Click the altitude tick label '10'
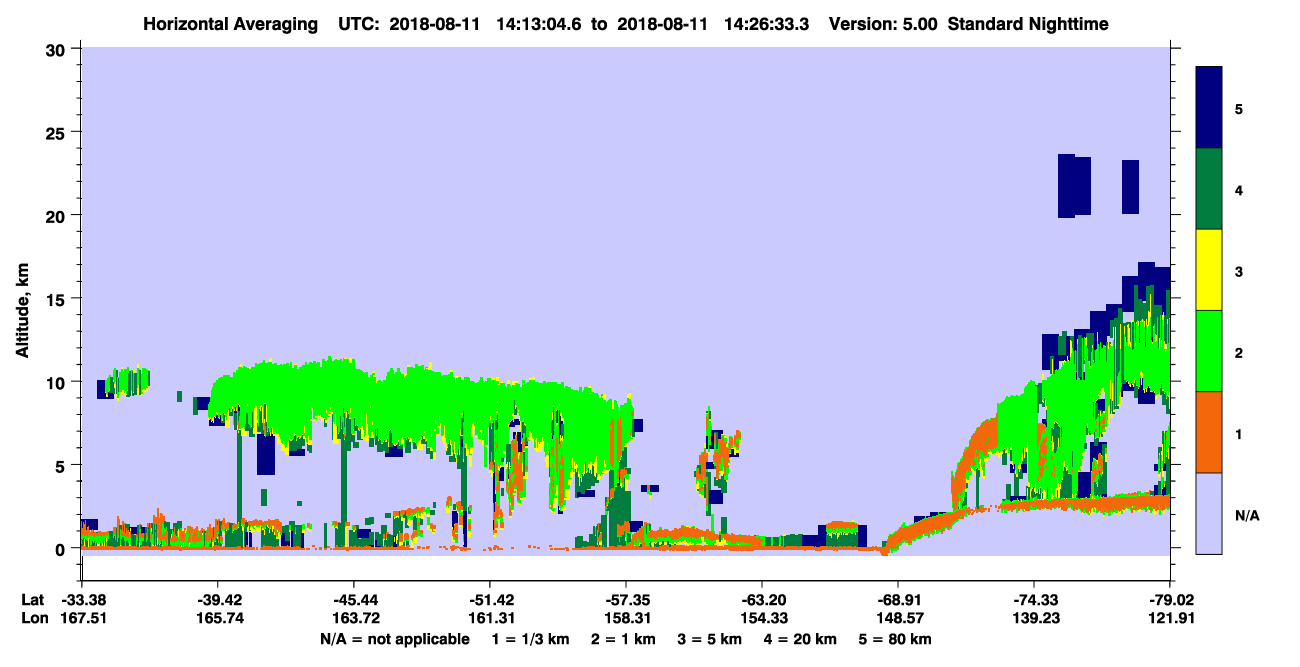 [x=58, y=382]
